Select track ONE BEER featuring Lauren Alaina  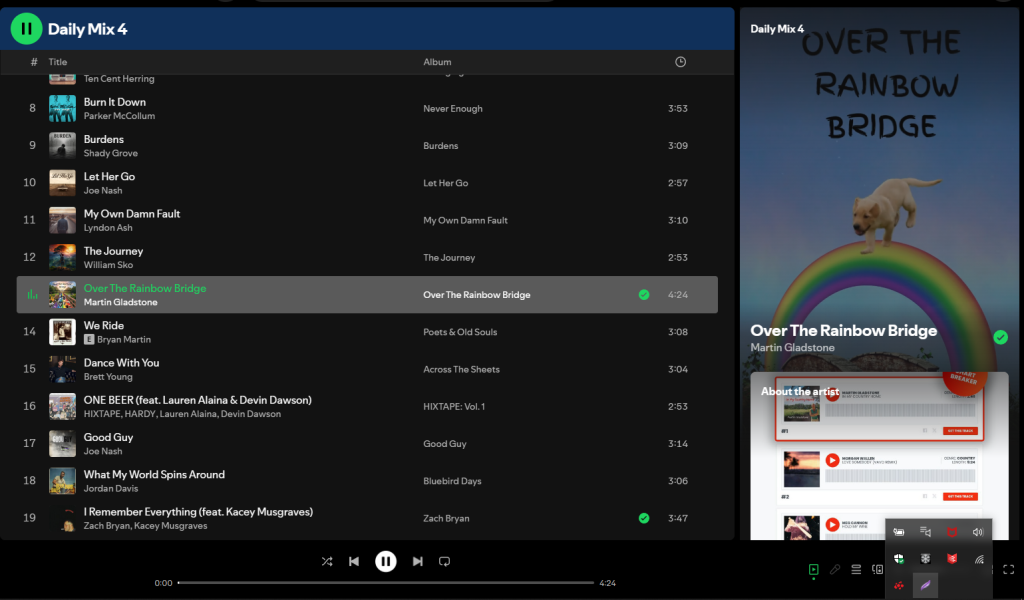pyautogui.click(x=197, y=400)
